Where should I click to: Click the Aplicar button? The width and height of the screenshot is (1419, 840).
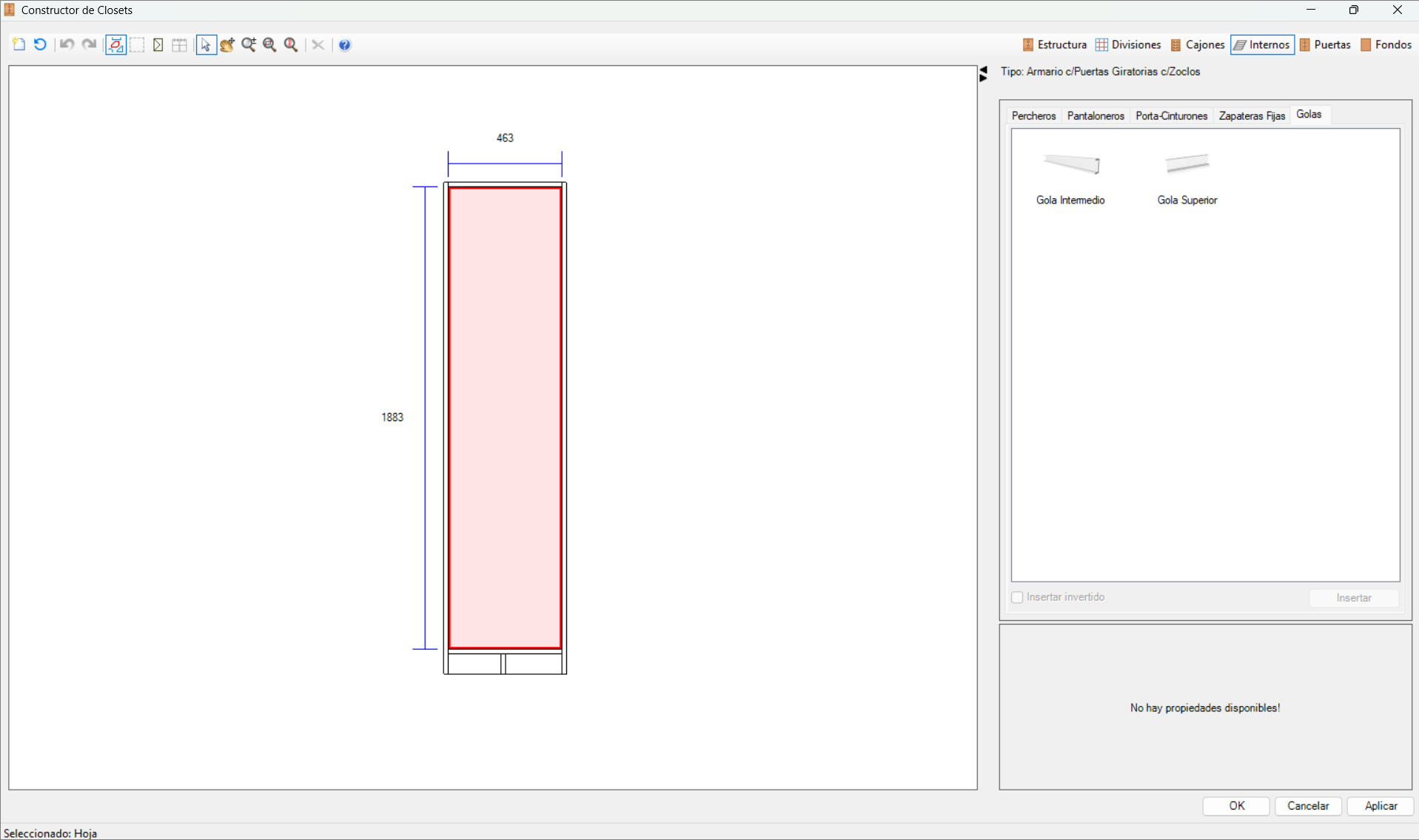click(x=1381, y=806)
